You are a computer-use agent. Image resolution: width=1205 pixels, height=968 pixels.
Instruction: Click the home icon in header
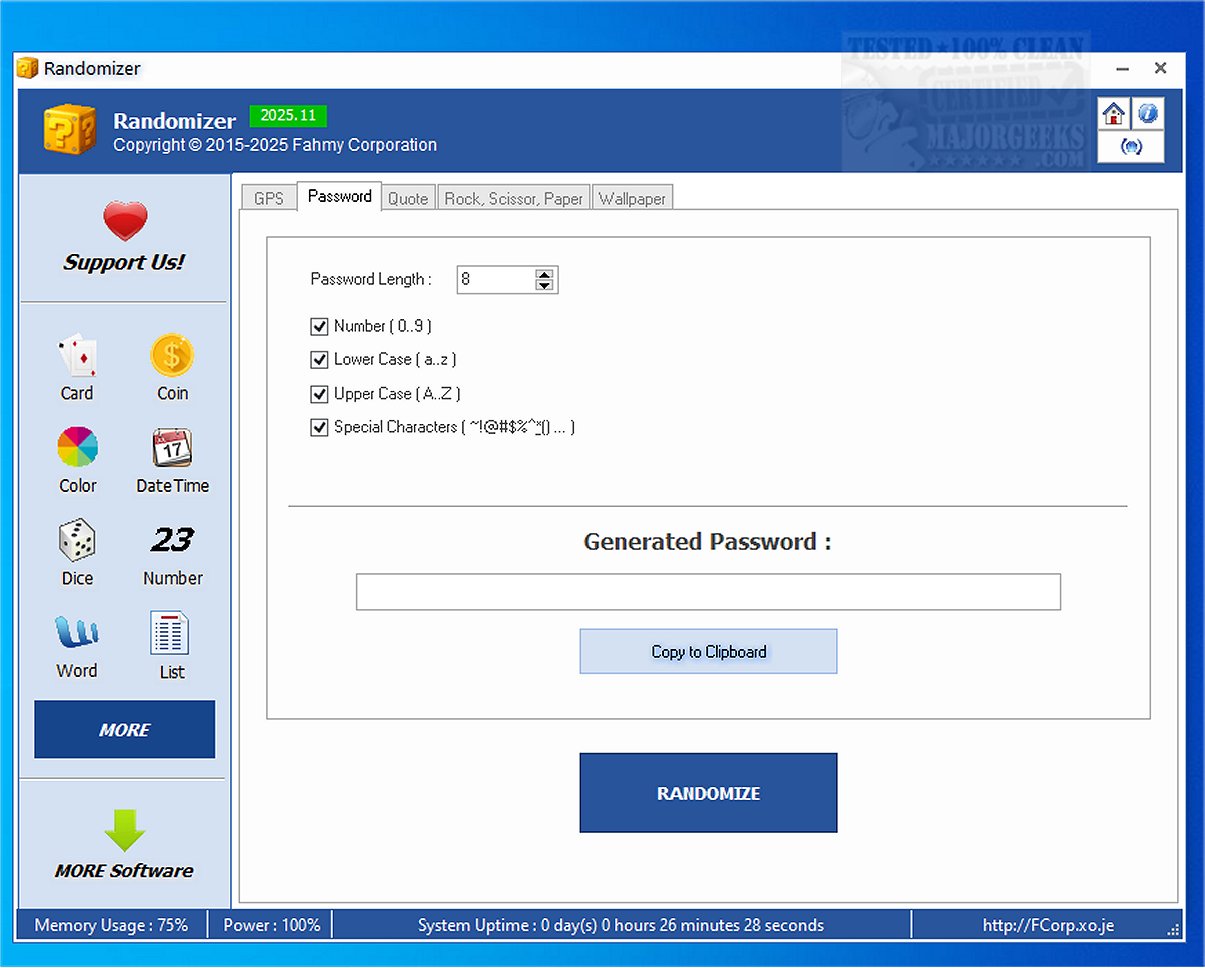click(1114, 114)
